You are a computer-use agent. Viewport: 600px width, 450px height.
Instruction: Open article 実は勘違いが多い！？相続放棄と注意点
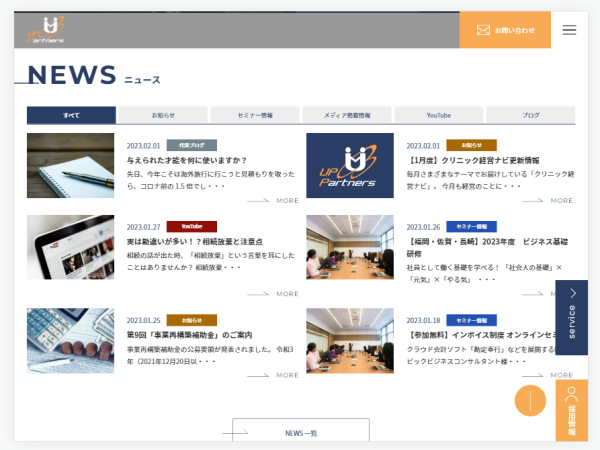[195, 242]
